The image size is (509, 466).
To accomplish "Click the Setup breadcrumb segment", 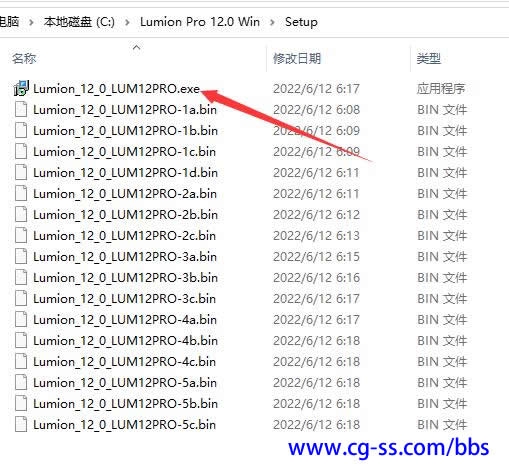I will (301, 22).
